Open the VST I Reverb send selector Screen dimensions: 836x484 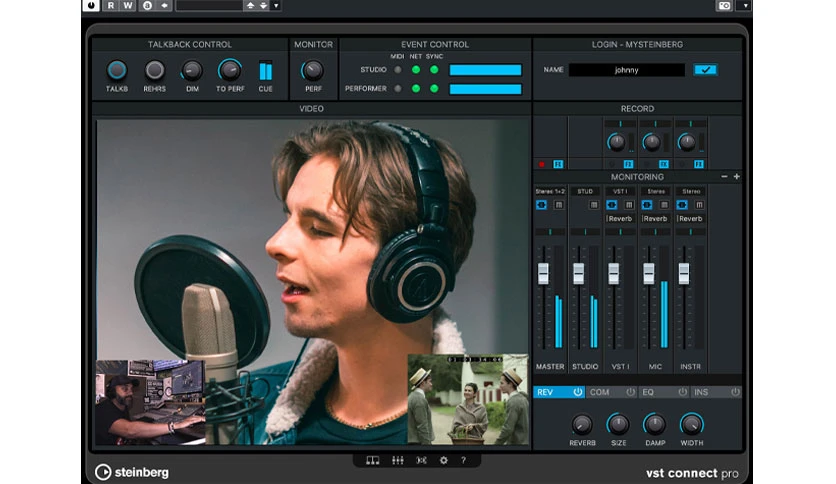tap(620, 219)
